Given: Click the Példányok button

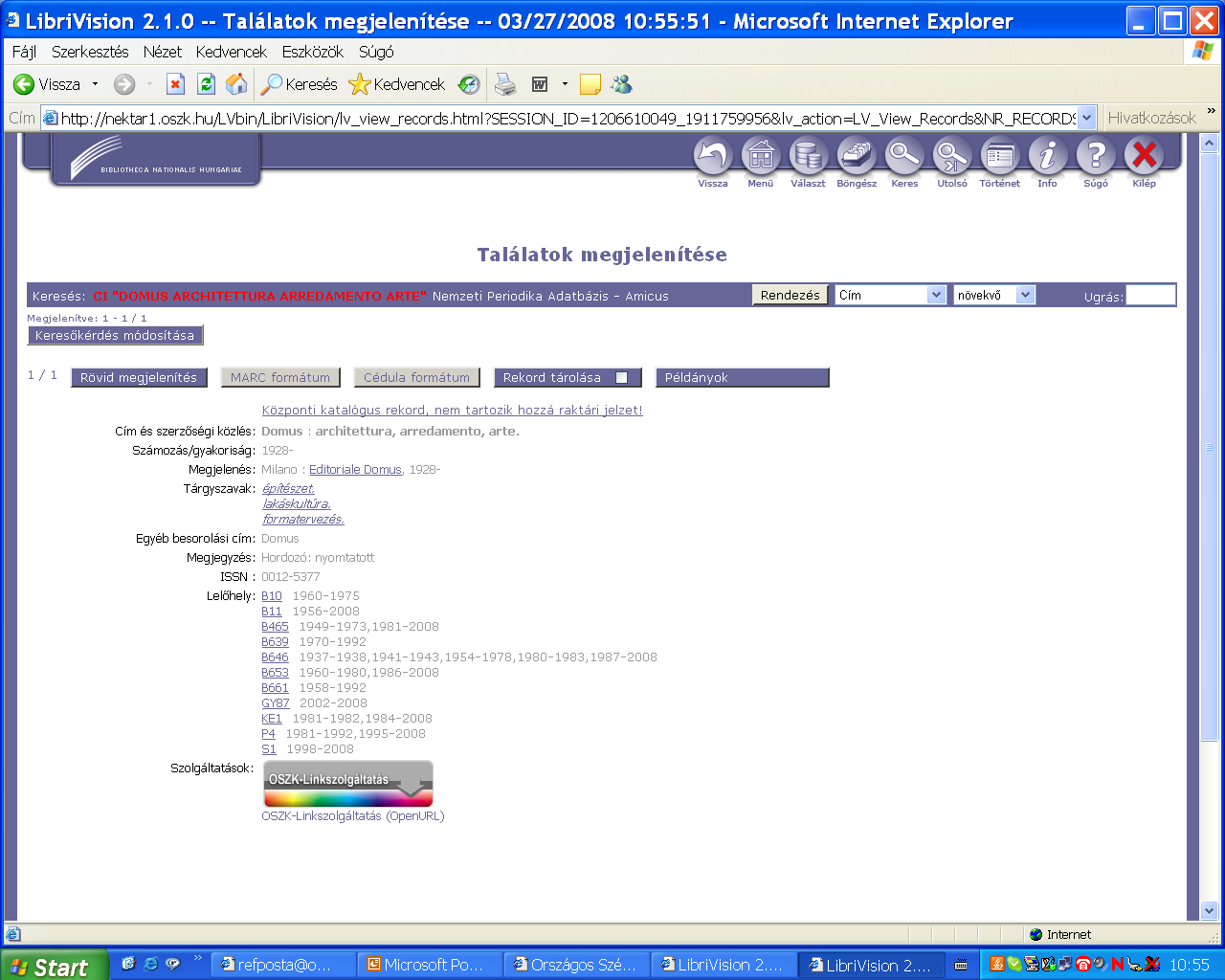Looking at the screenshot, I should (742, 377).
